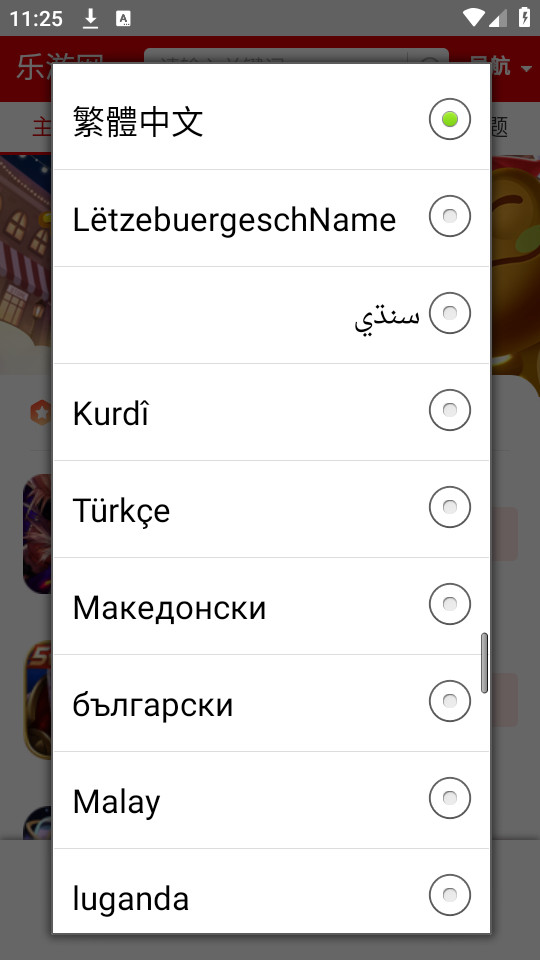This screenshot has height=960, width=540.
Task: Click the language list scrollbar thumb
Action: [x=484, y=663]
